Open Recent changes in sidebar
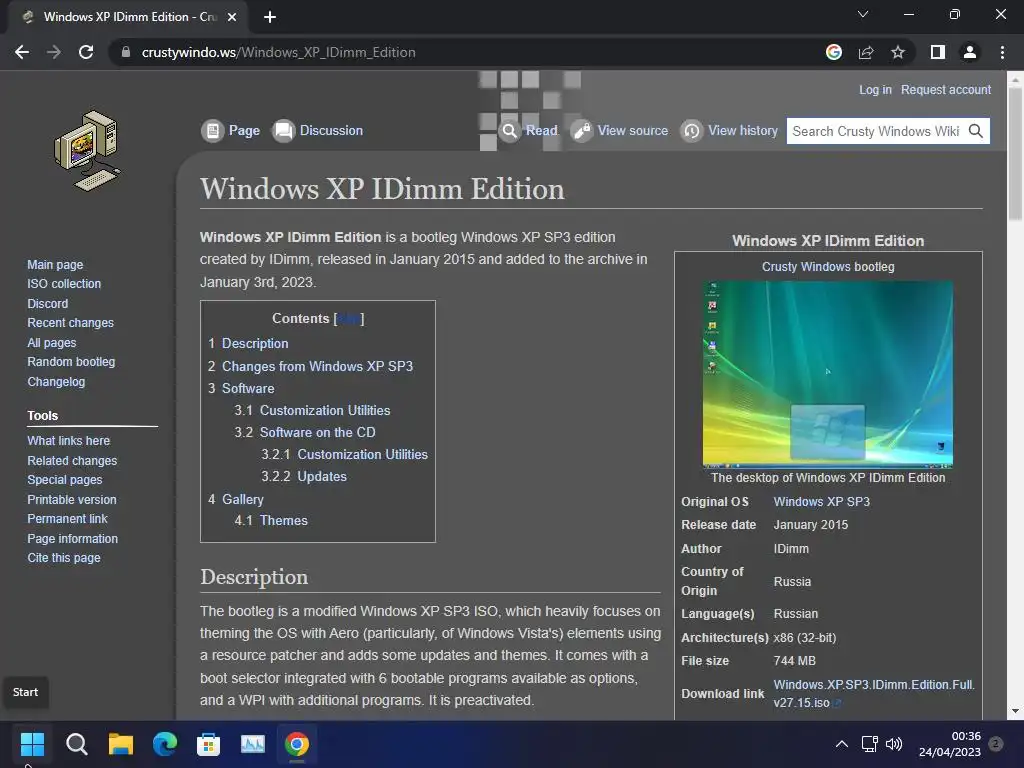The width and height of the screenshot is (1024, 768). coord(71,323)
